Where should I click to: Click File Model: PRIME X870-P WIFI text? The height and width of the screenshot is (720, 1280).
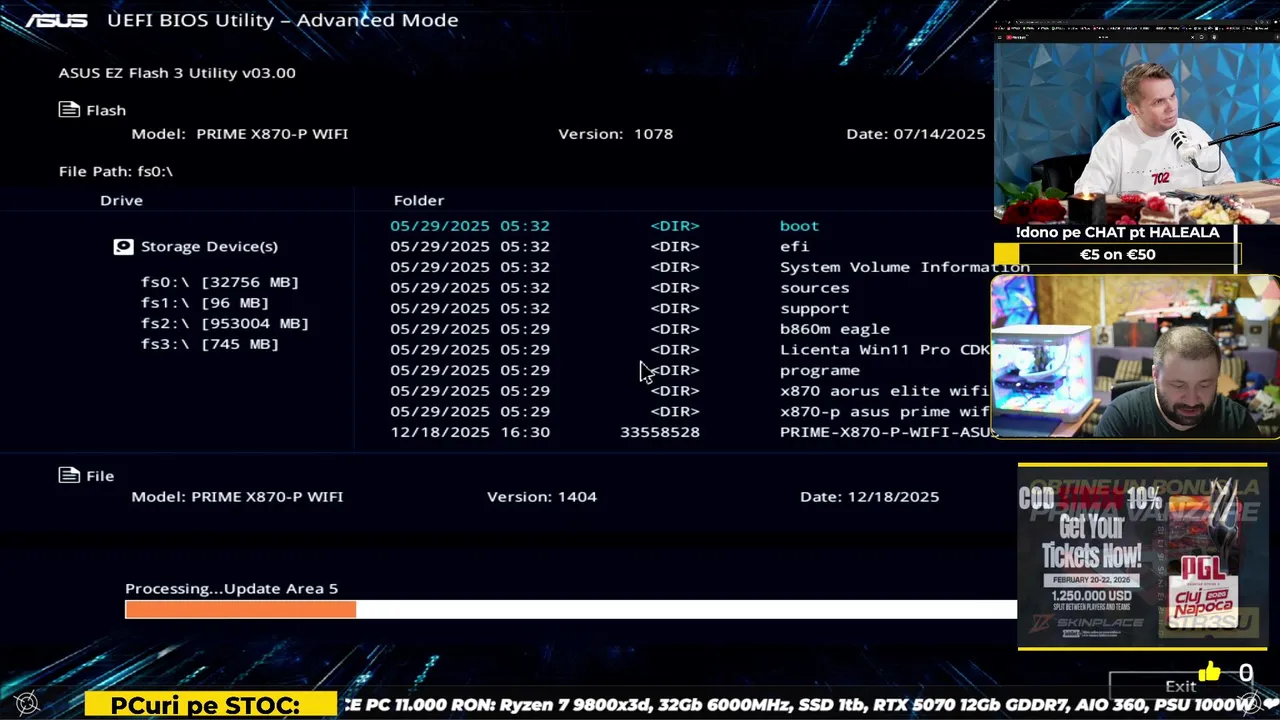coord(237,497)
